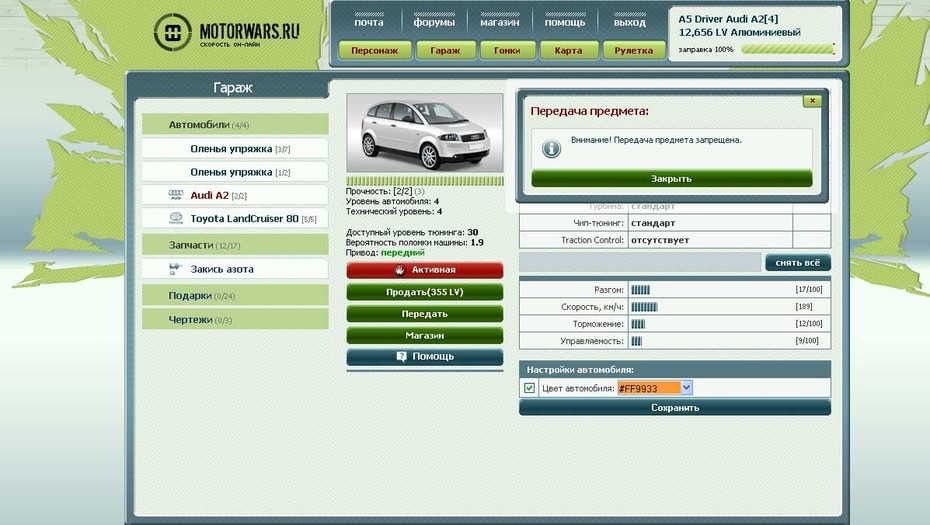Click the green Магазин button under the car

(x=425, y=335)
